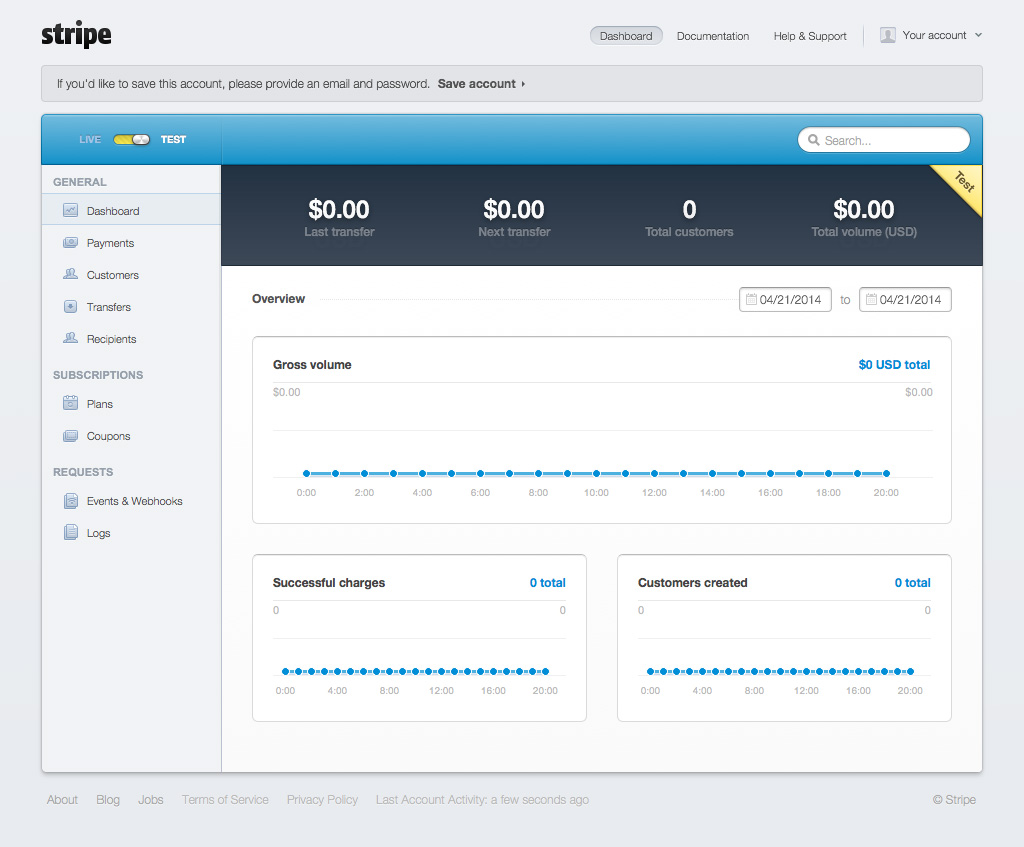Open Events & Webhooks icon

(x=70, y=501)
